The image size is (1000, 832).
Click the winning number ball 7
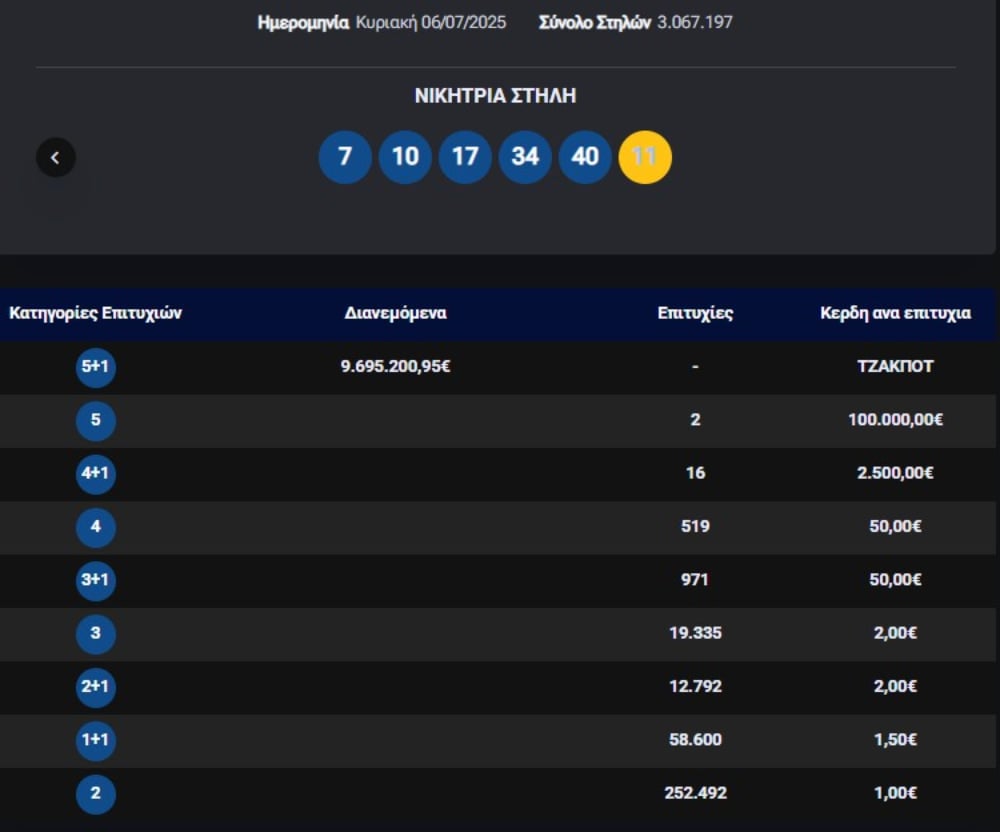345,157
